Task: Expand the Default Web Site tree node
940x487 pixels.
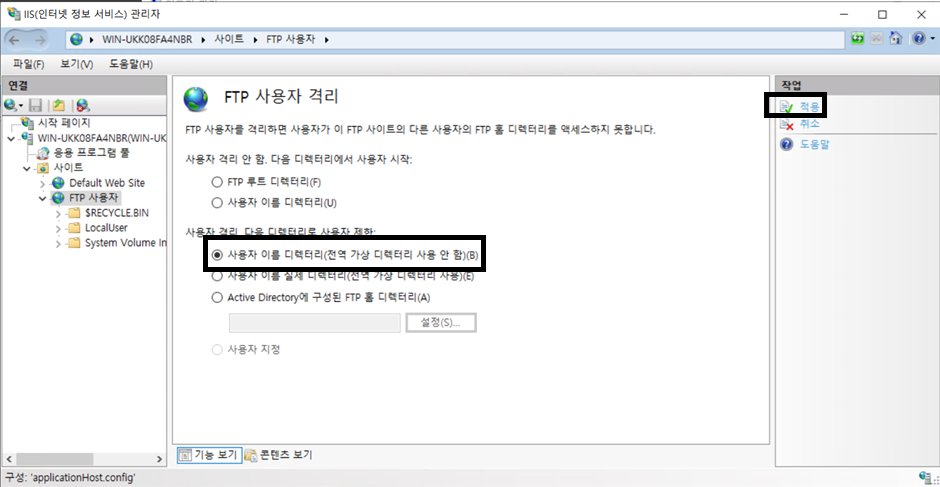Action: pyautogui.click(x=43, y=183)
